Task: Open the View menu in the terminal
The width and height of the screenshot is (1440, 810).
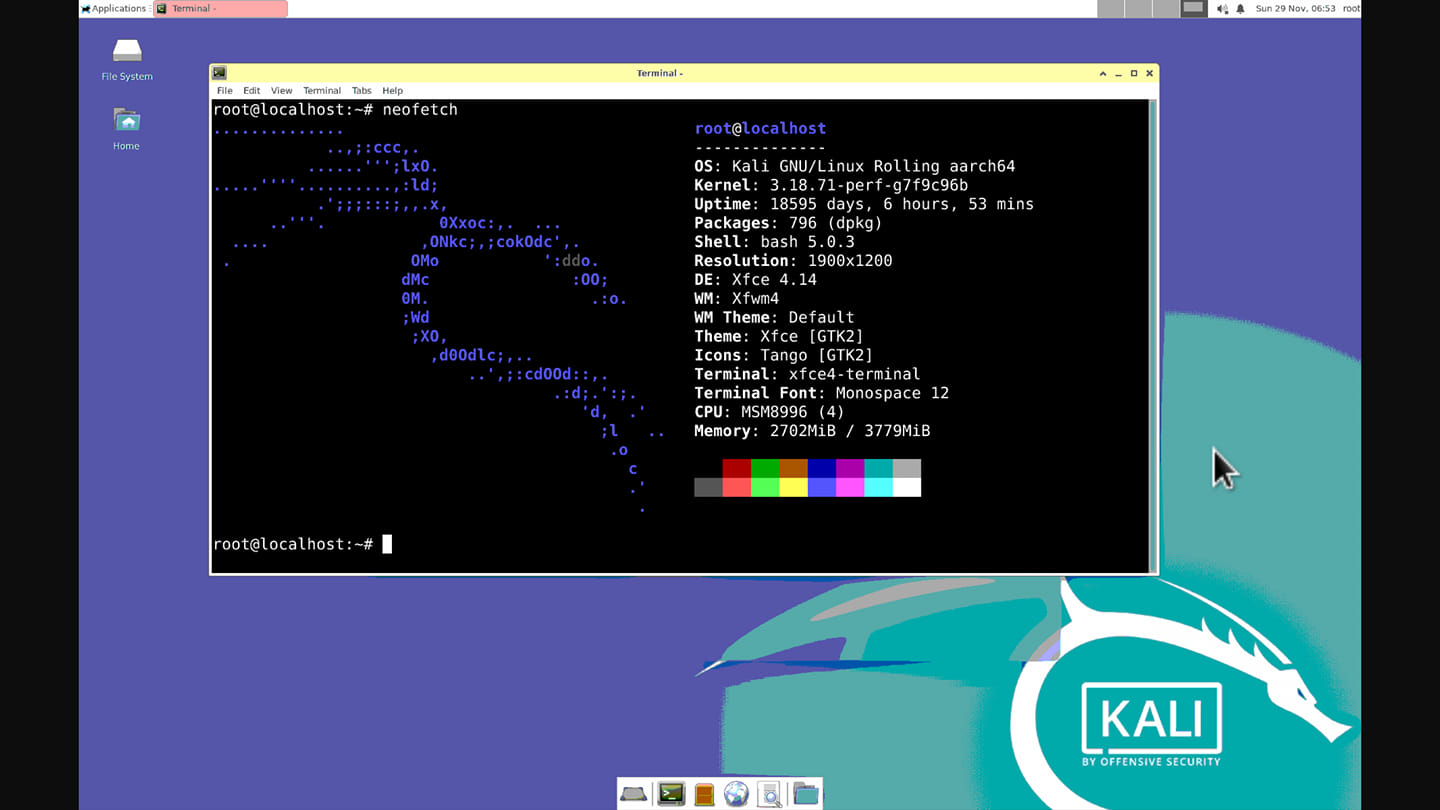Action: tap(282, 90)
